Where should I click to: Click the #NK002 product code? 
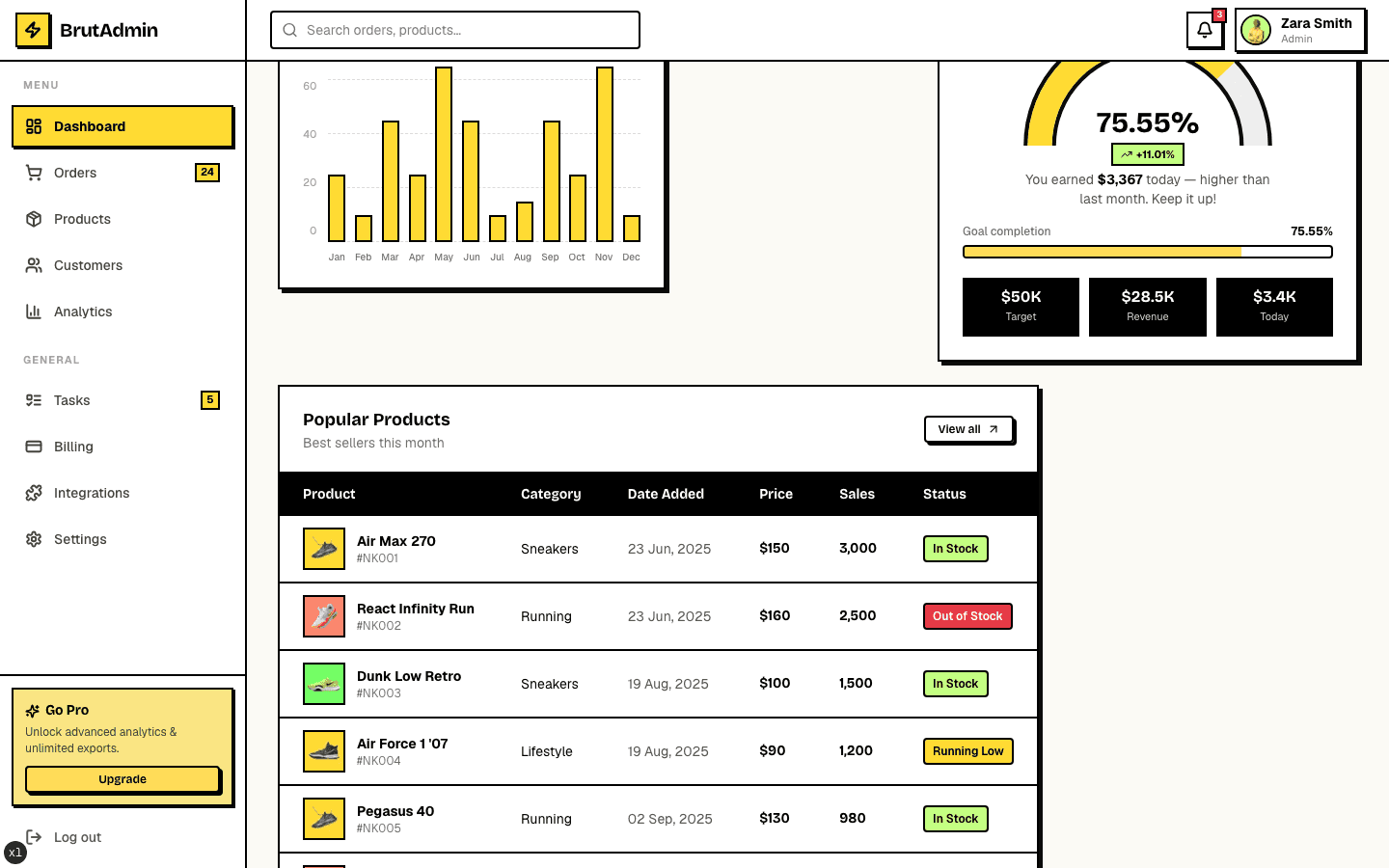379,626
